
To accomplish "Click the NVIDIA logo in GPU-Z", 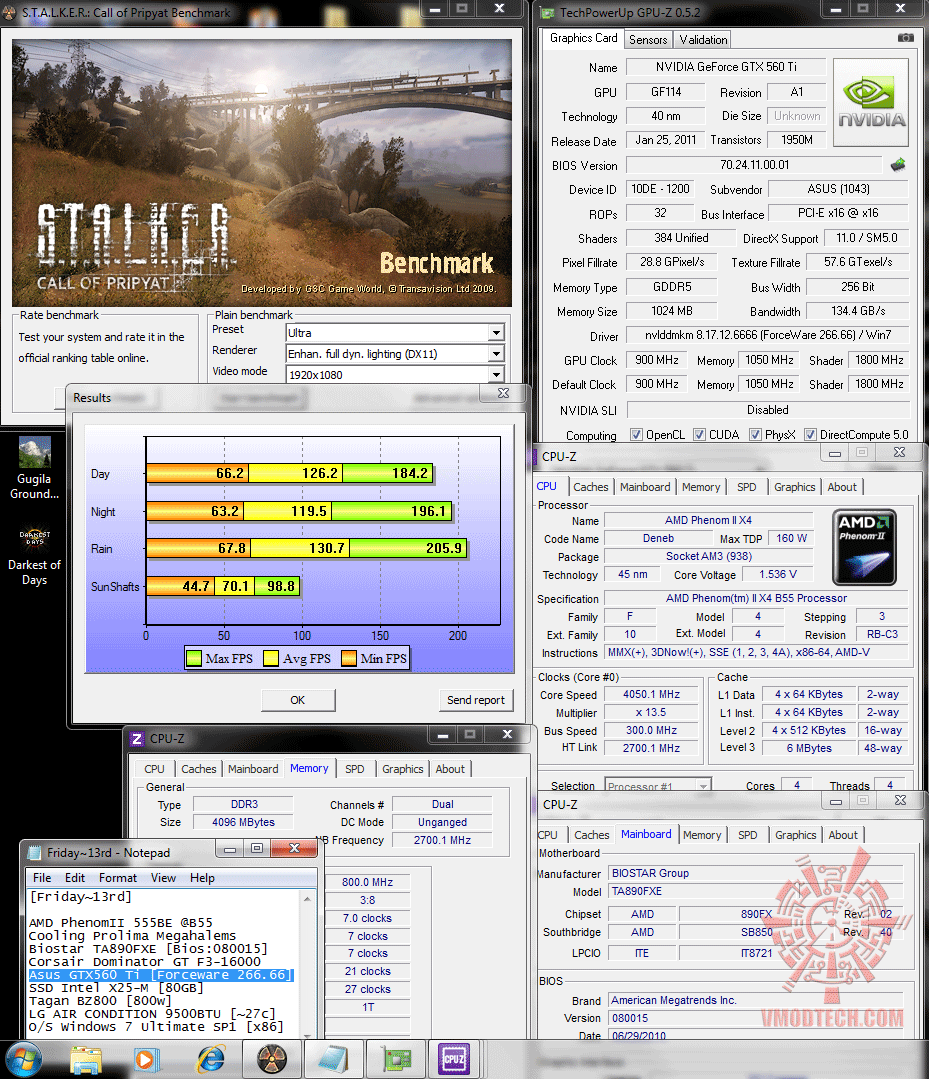I will [x=871, y=103].
